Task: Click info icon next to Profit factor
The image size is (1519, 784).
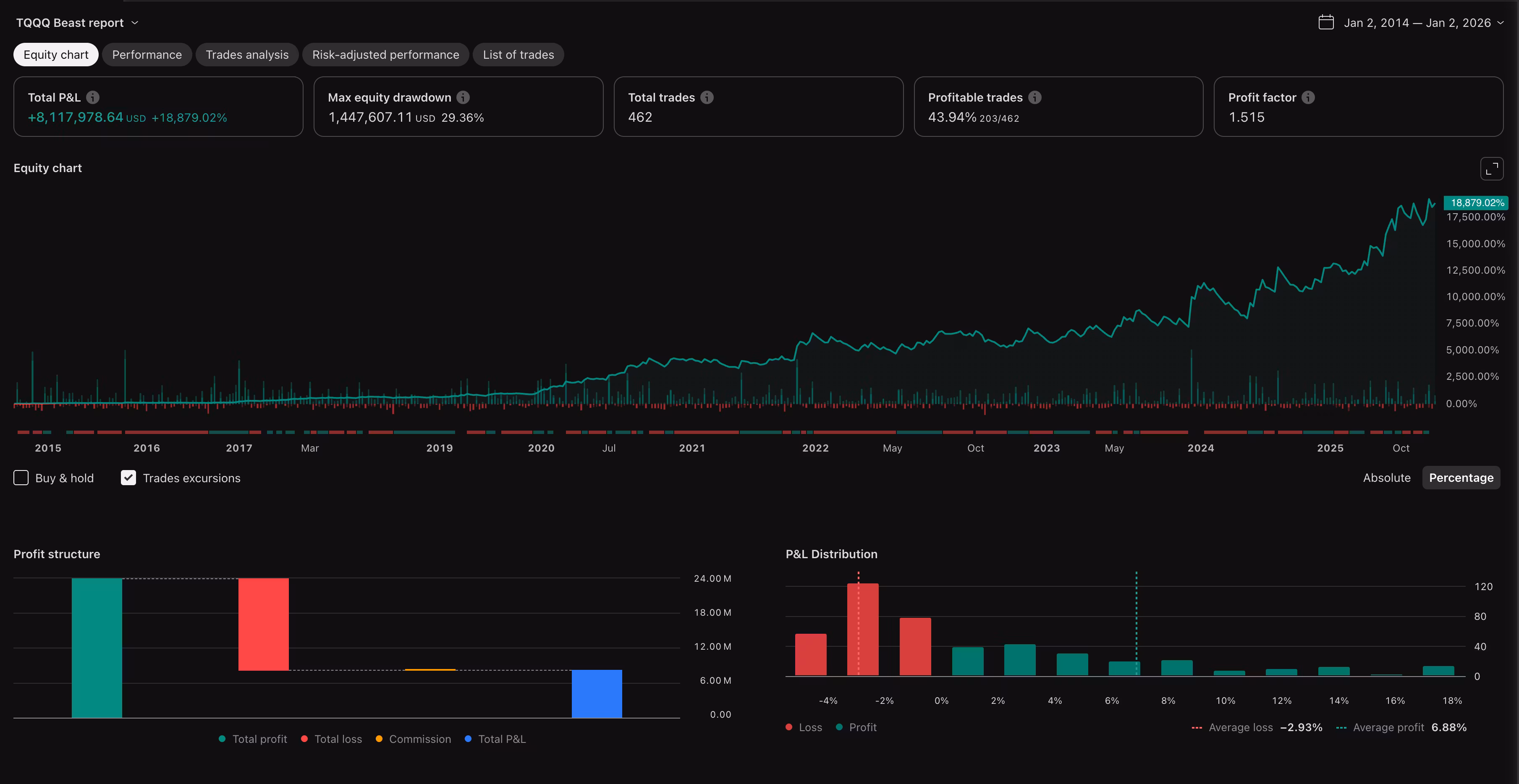Action: pos(1308,97)
